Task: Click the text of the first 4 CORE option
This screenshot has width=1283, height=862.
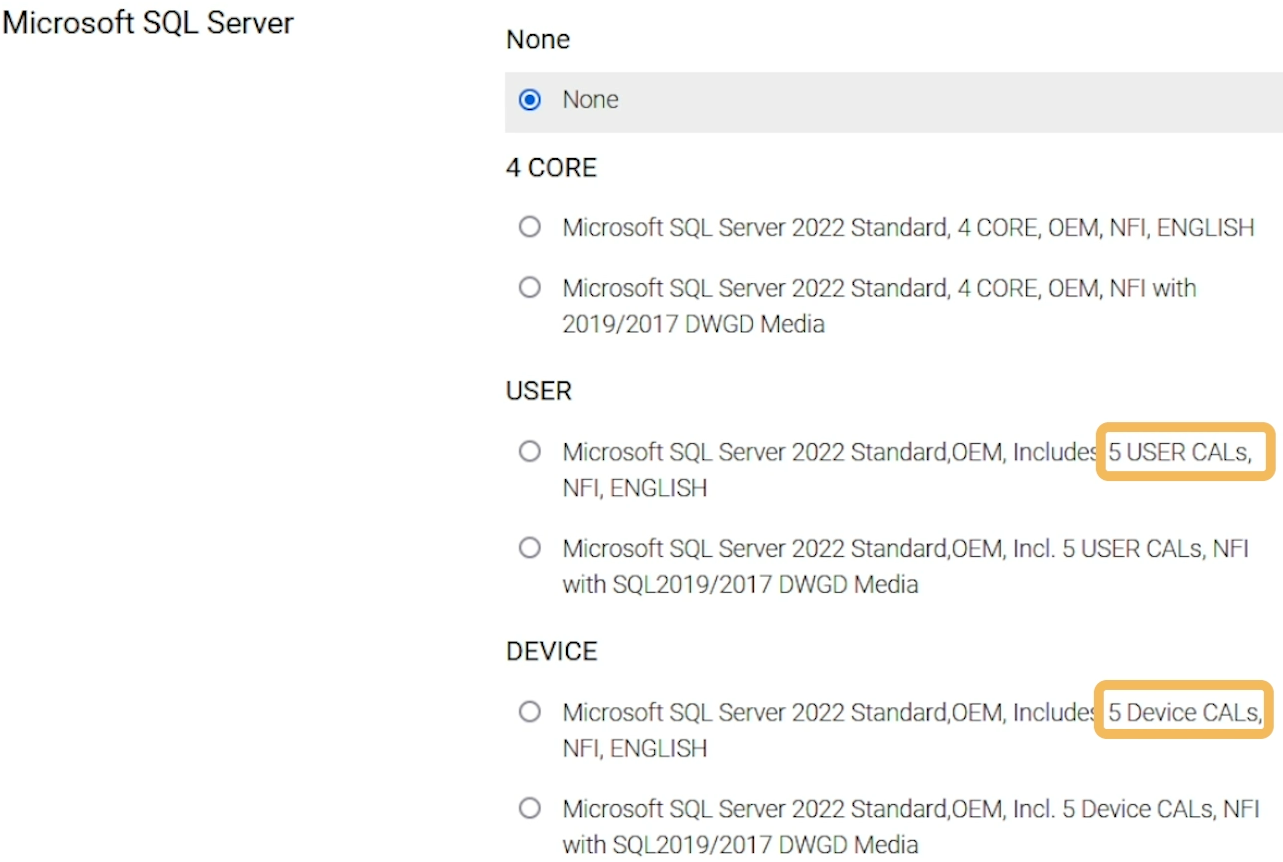Action: tap(908, 227)
